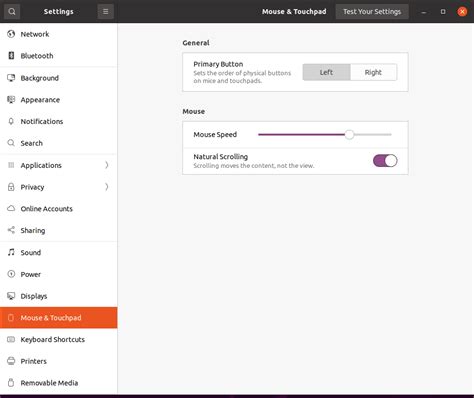Click the Primary Button label text

[218, 64]
